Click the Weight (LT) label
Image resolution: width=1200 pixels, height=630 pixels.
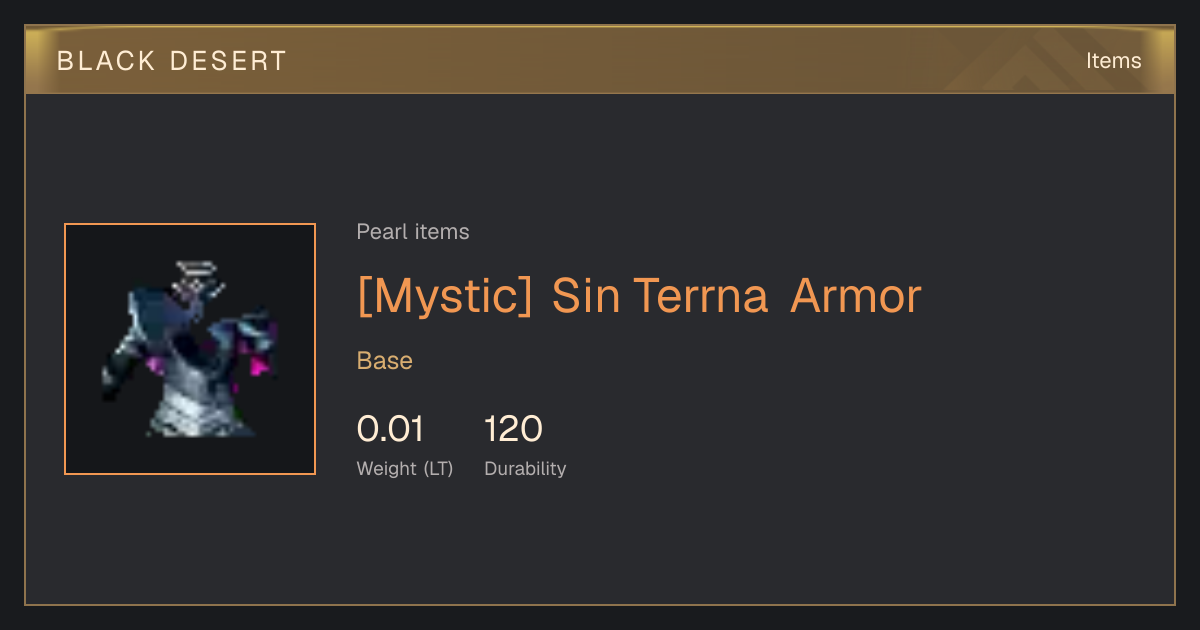[405, 468]
